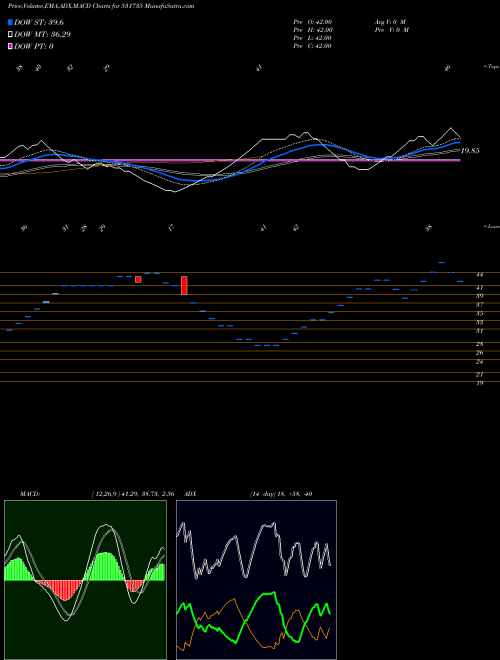Click the price axis label 19
Image resolution: width=500 pixels, height=660 pixels.
(479, 383)
